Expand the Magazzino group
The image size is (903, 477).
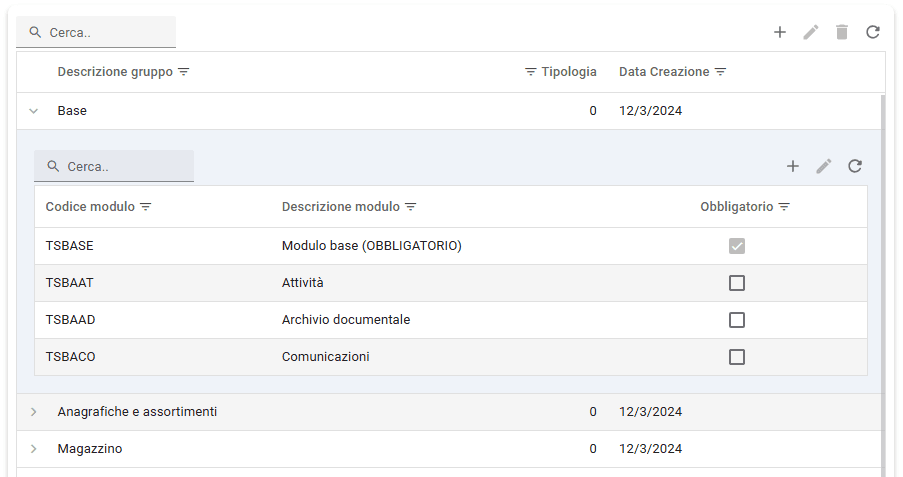(x=33, y=449)
